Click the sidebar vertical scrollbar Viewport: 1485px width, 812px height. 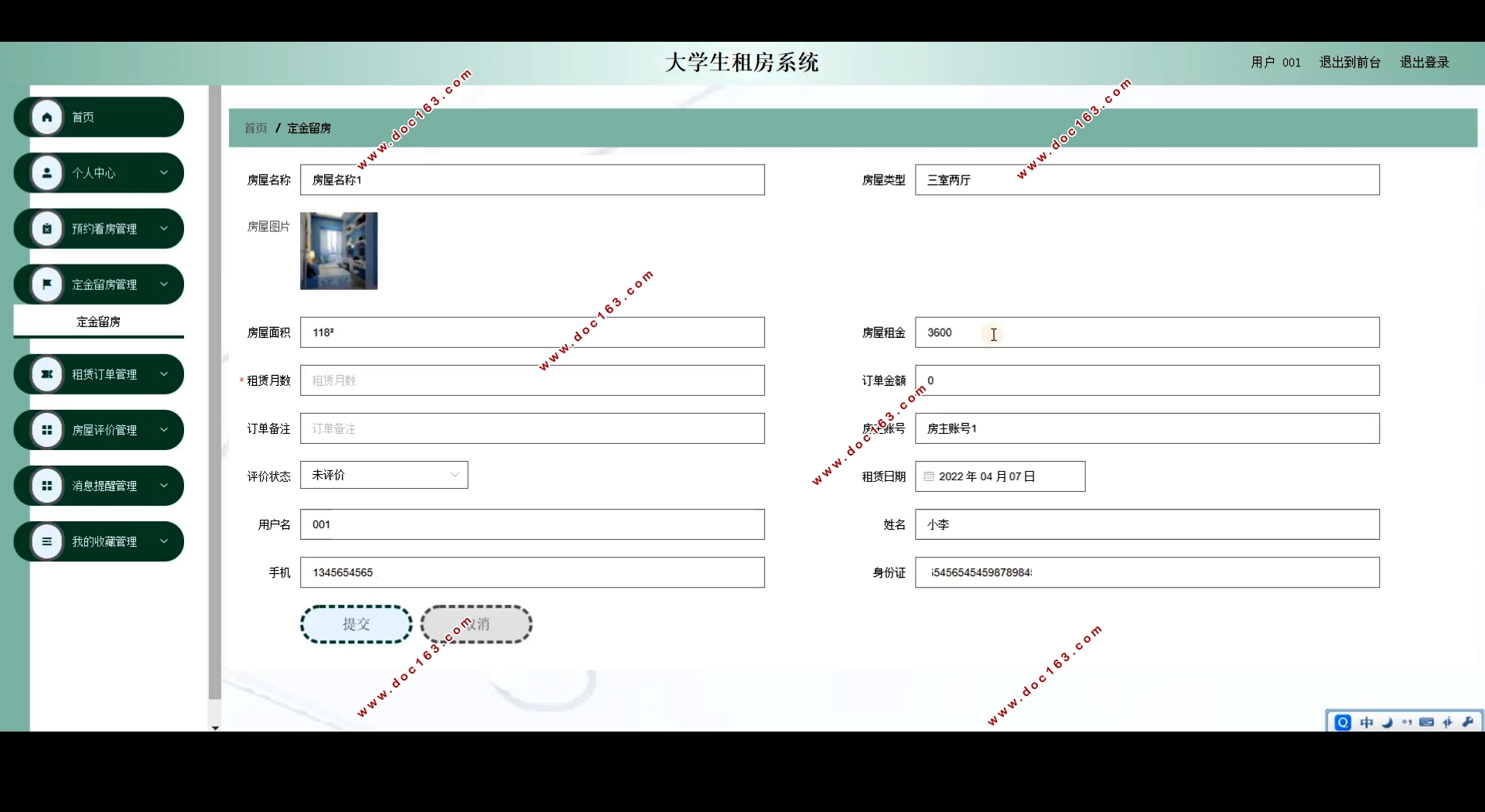tap(215, 393)
